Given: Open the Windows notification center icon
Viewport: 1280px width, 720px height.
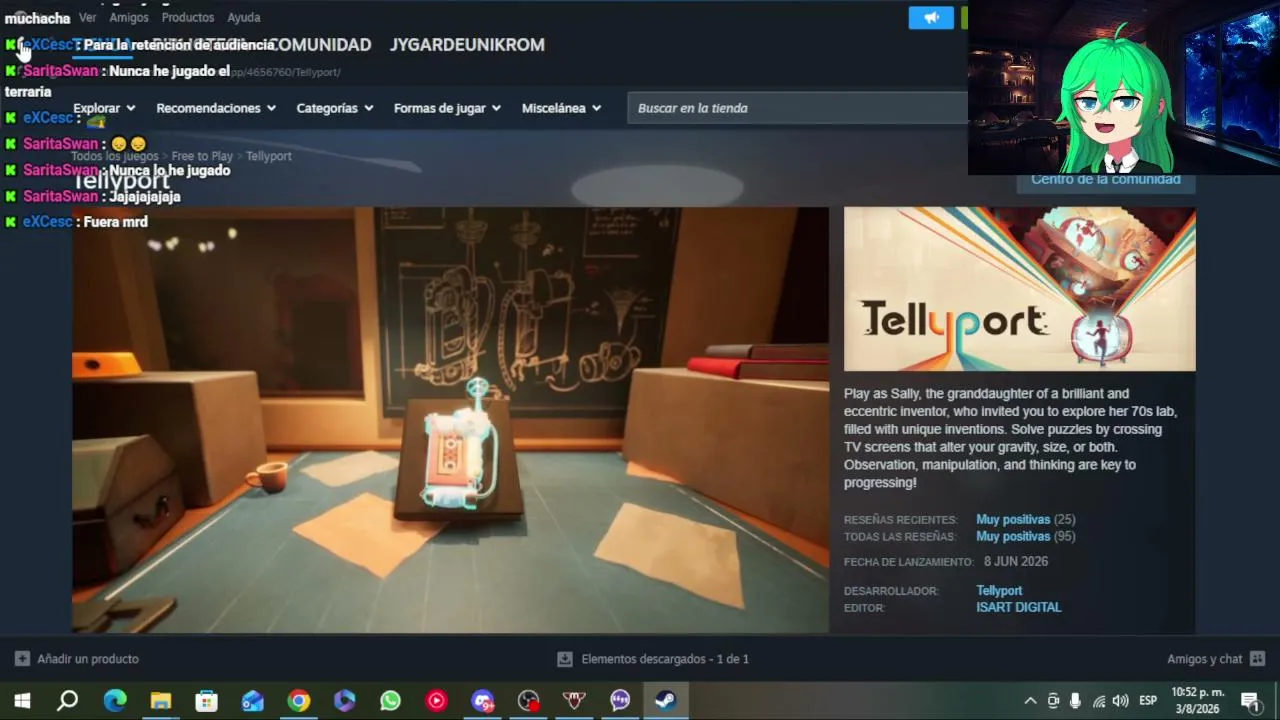Looking at the screenshot, I should 1250,701.
